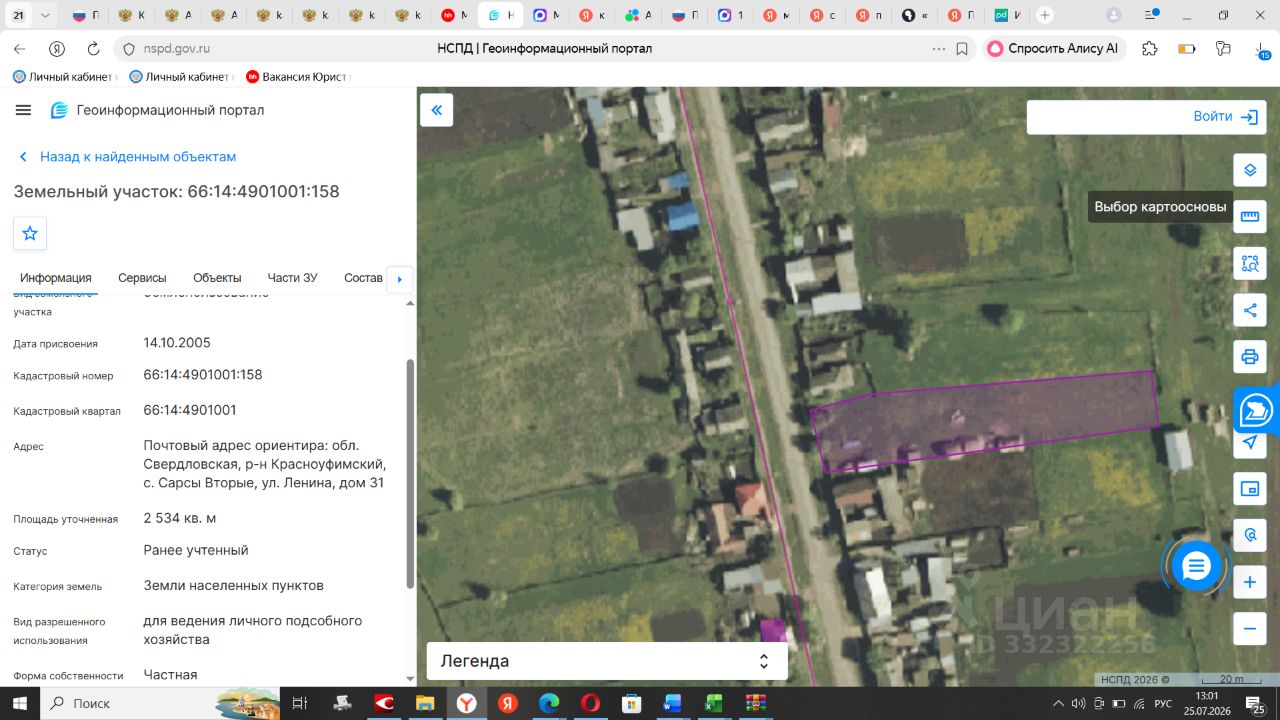The height and width of the screenshot is (720, 1280).
Task: Open the Вакансия Юрист bookmark
Action: 297,77
